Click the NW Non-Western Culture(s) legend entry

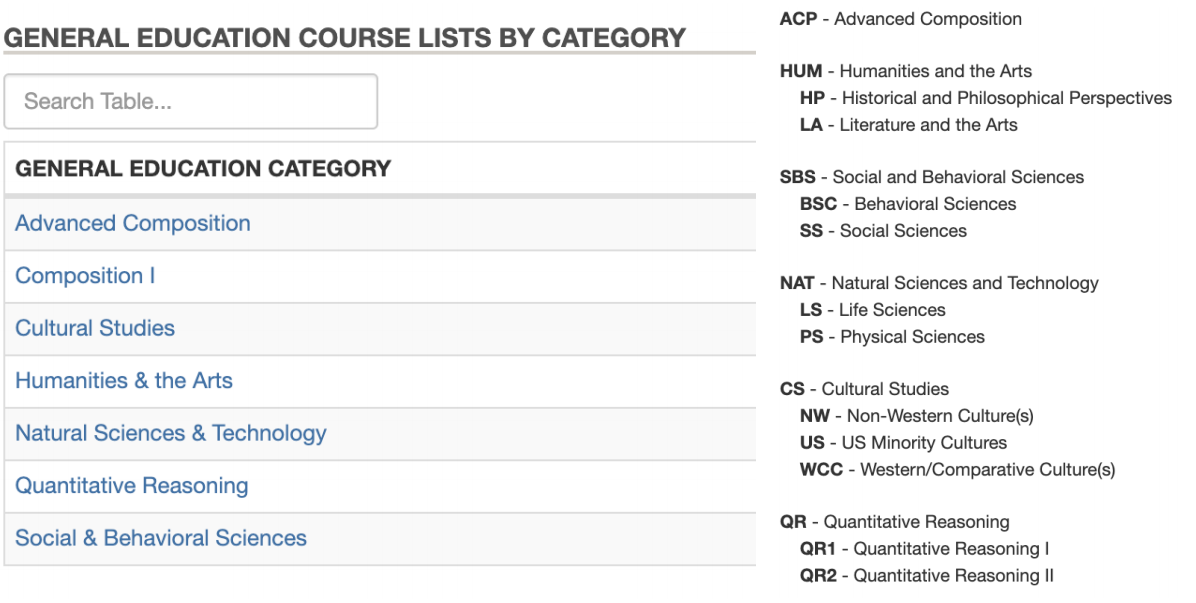point(916,416)
